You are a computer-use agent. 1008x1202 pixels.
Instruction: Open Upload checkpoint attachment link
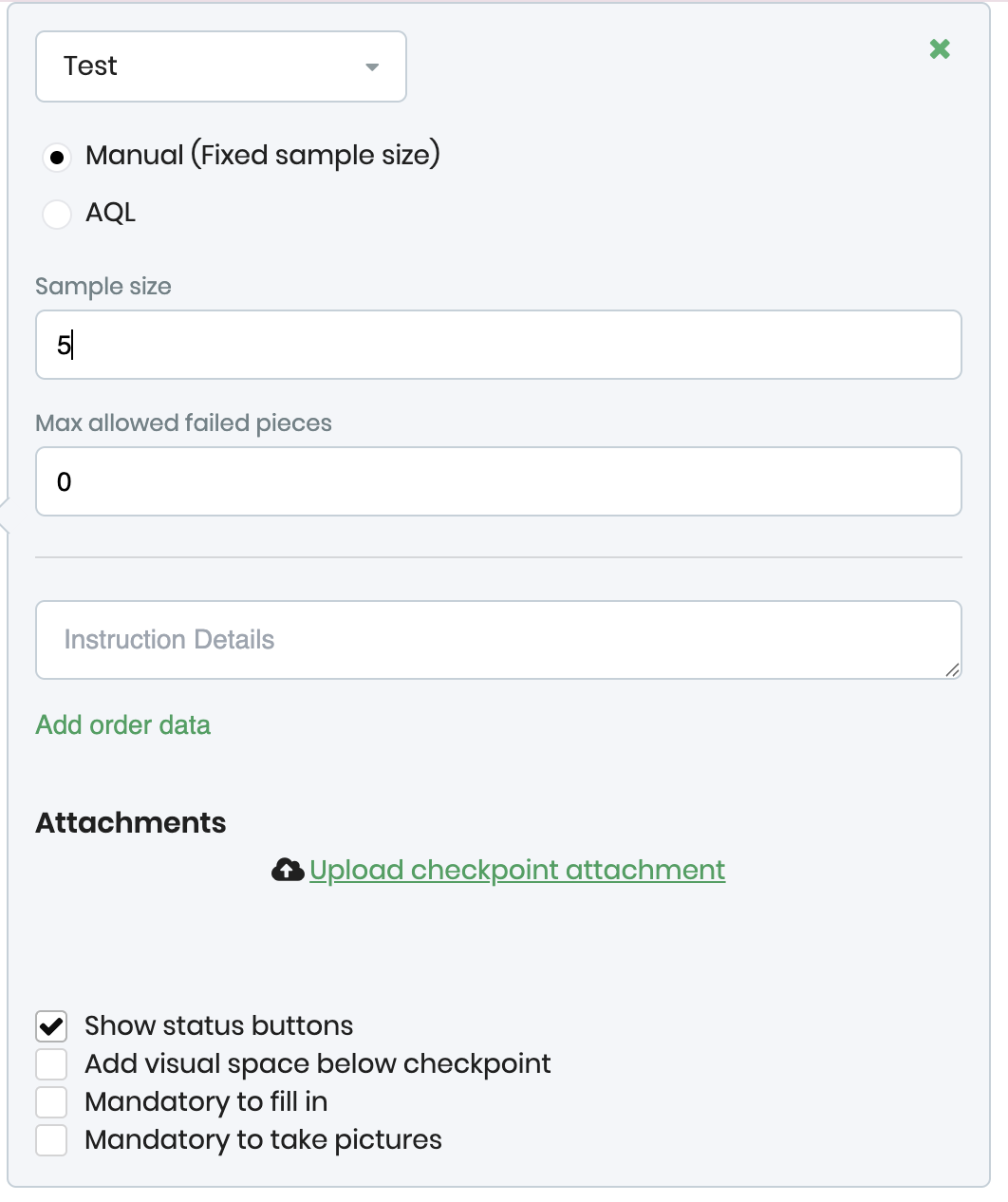(517, 870)
